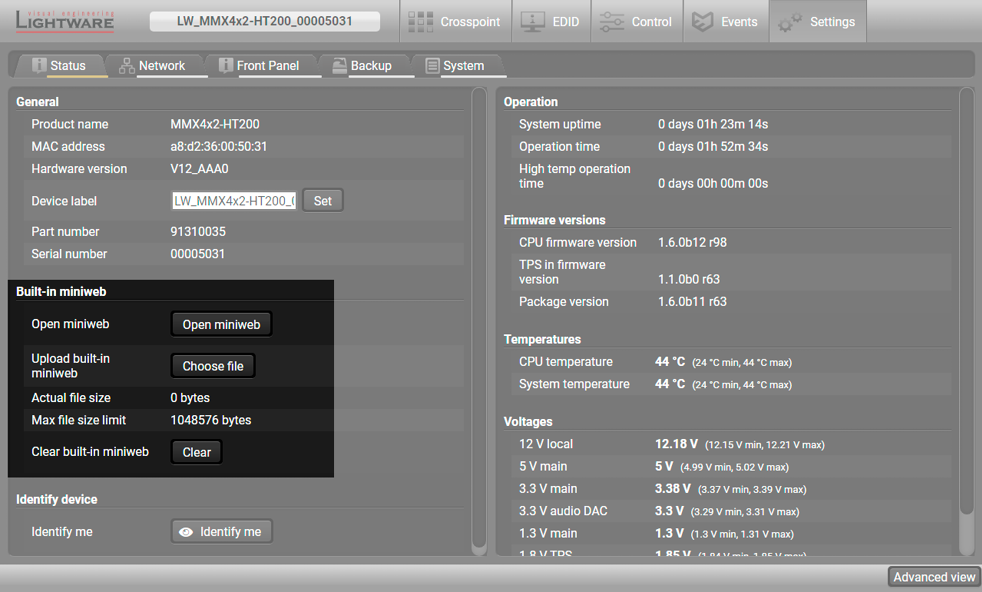Screen dimensions: 982x592
Task: Click the Settings gears icon
Action: (x=789, y=23)
